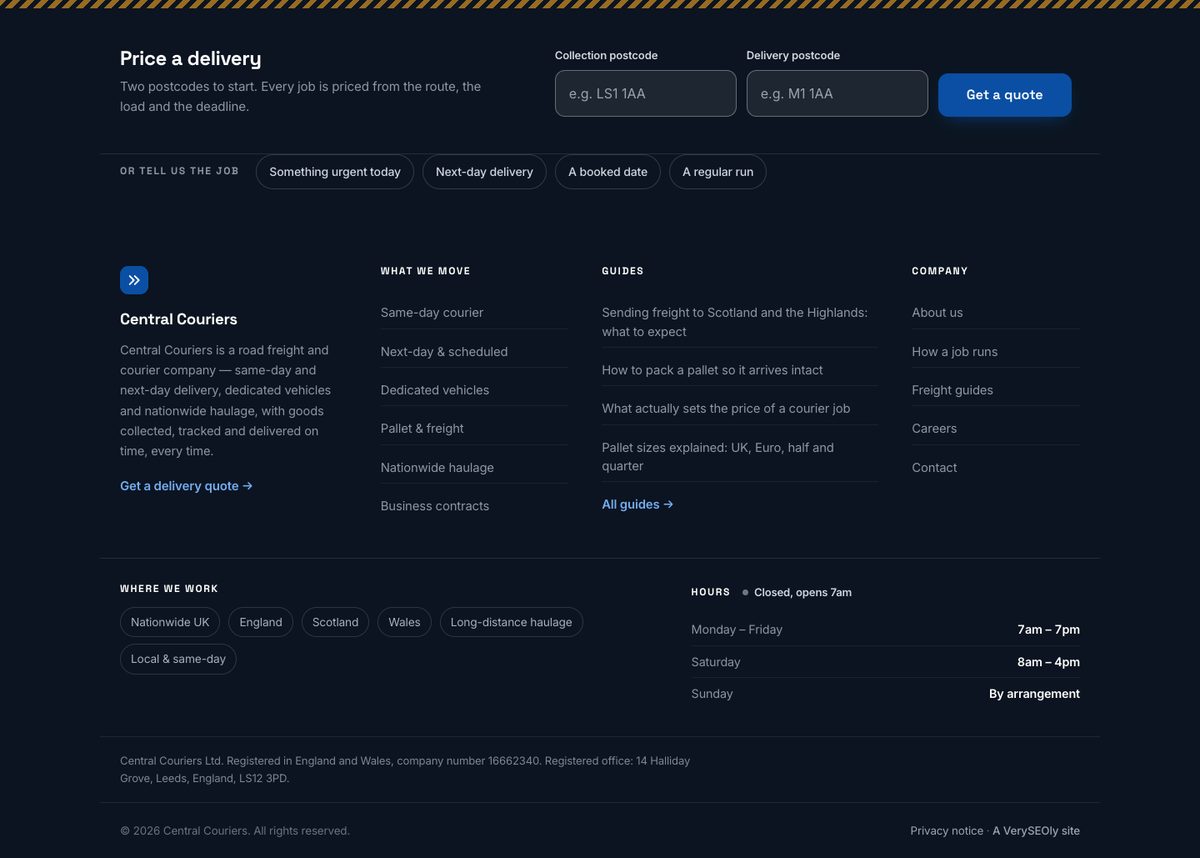Go to Dedicated vehicles page

pos(435,390)
